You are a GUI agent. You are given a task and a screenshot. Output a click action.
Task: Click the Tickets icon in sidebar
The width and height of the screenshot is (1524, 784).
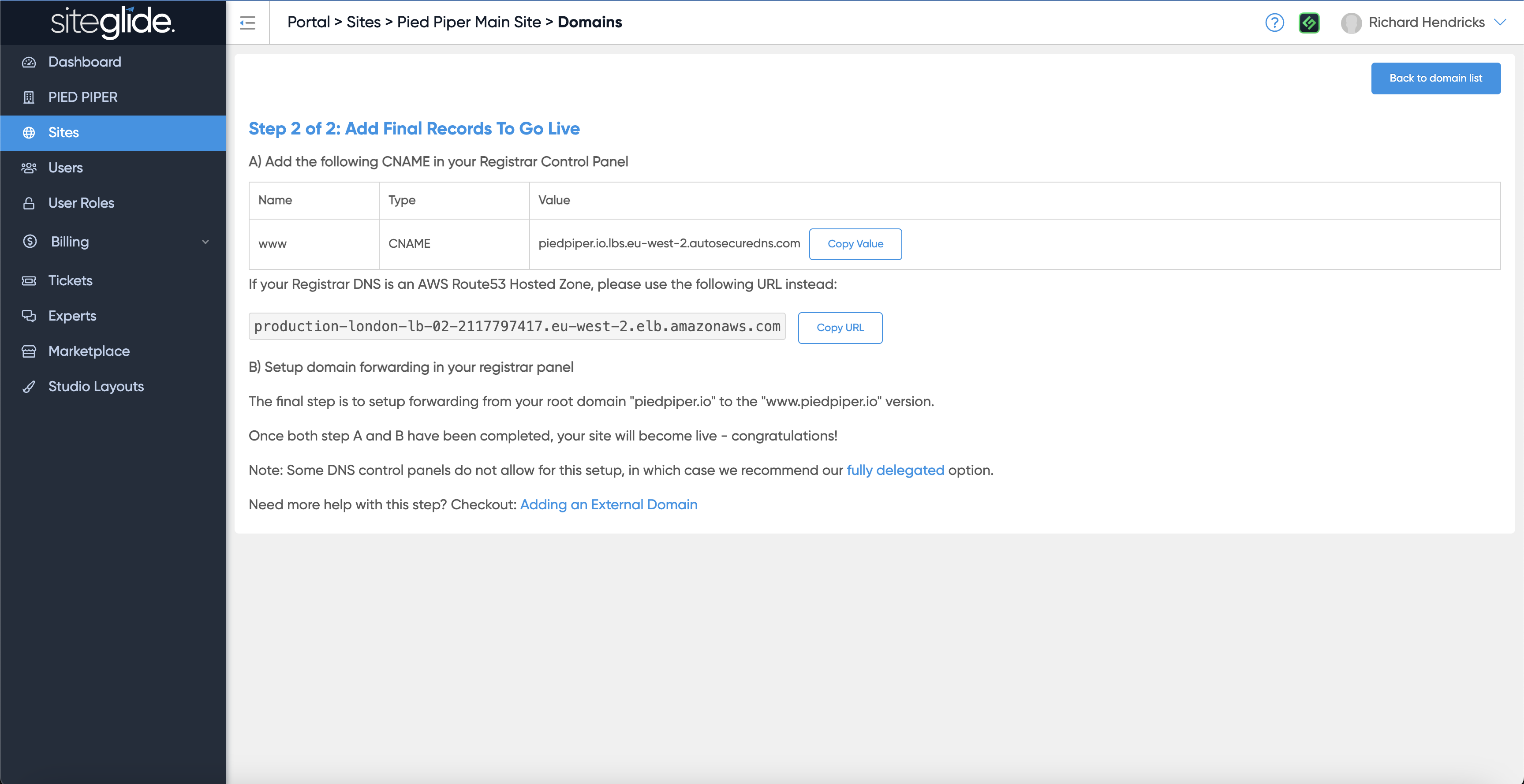click(29, 280)
